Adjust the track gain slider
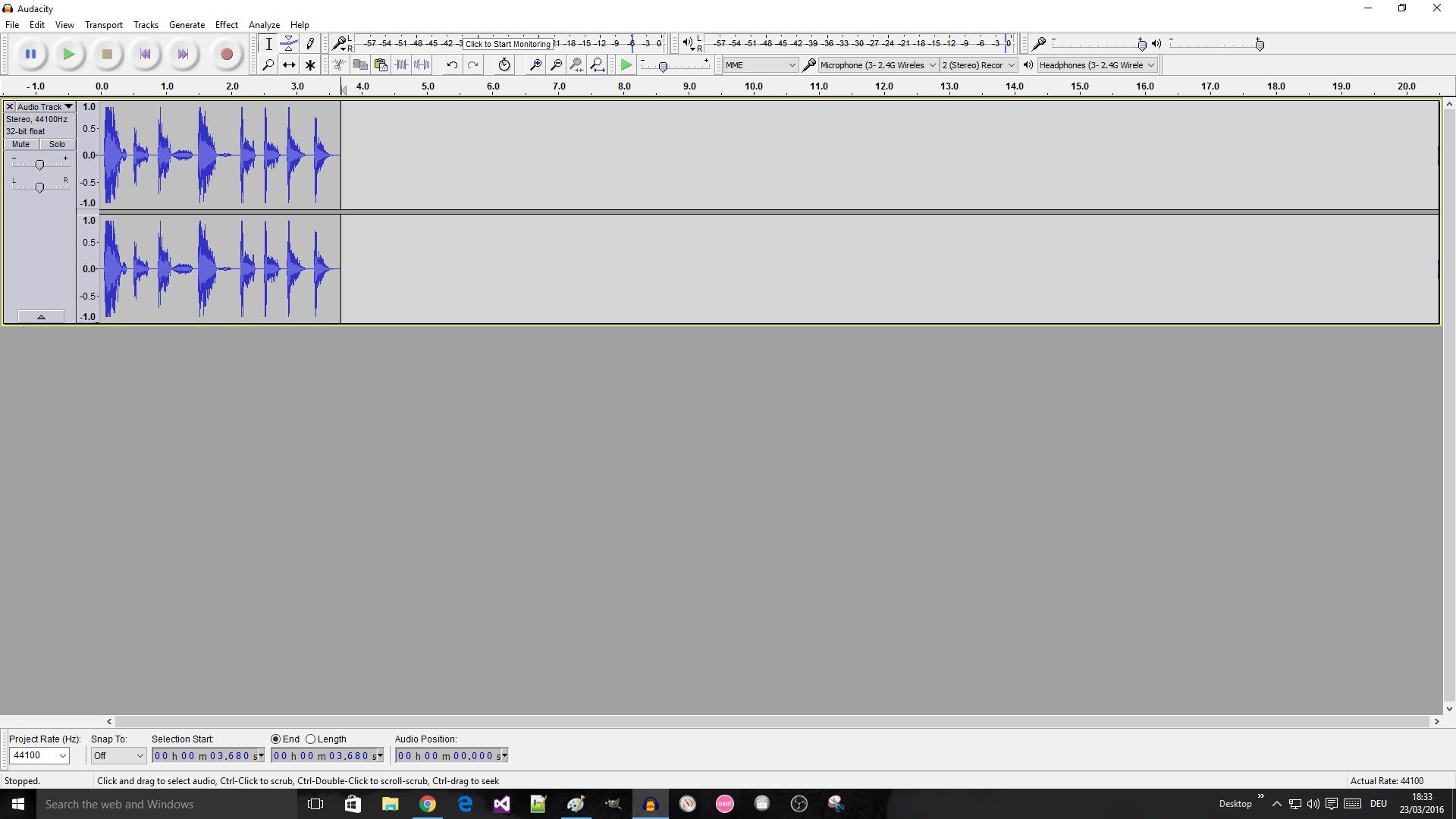 coord(39,163)
